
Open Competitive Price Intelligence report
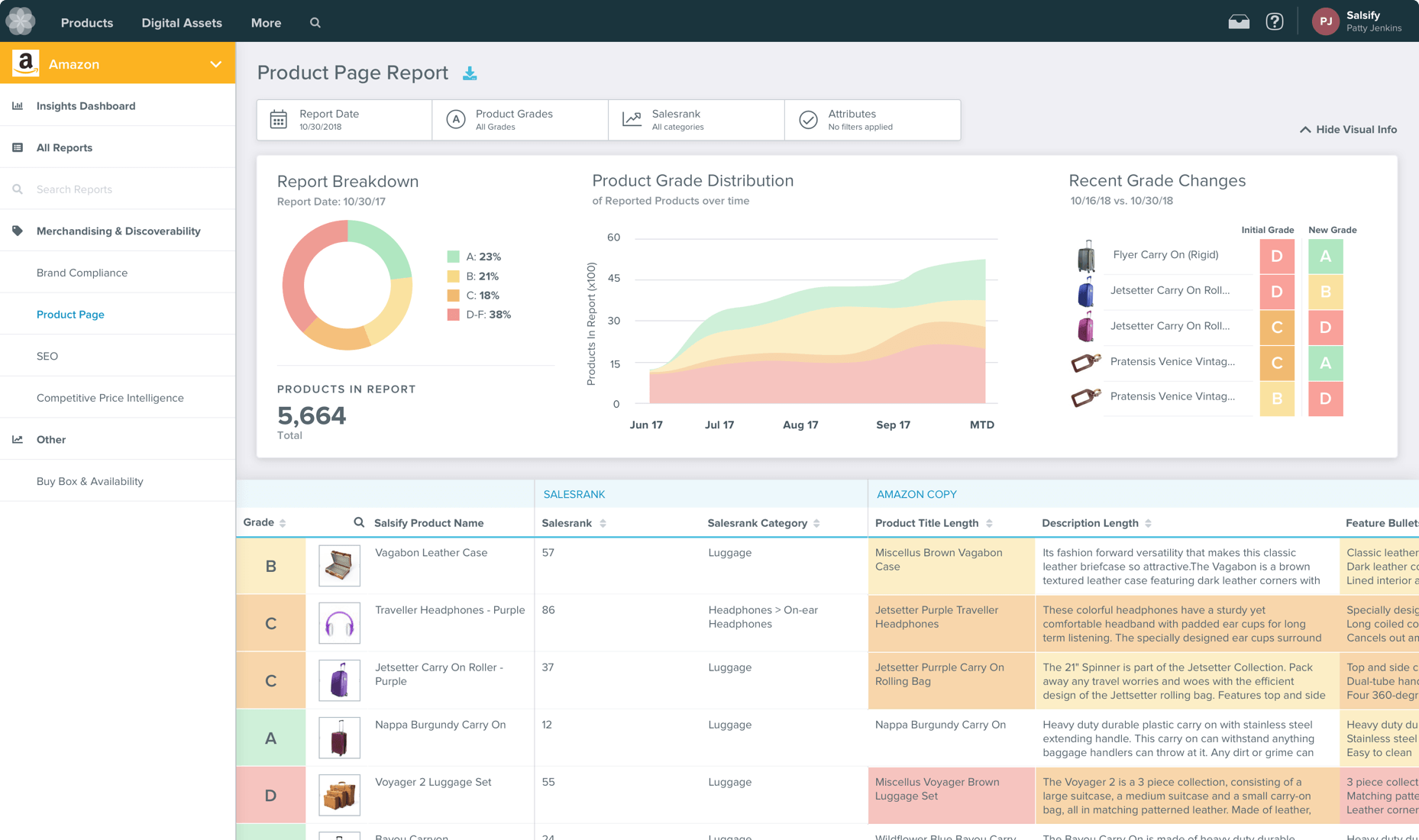(x=110, y=398)
